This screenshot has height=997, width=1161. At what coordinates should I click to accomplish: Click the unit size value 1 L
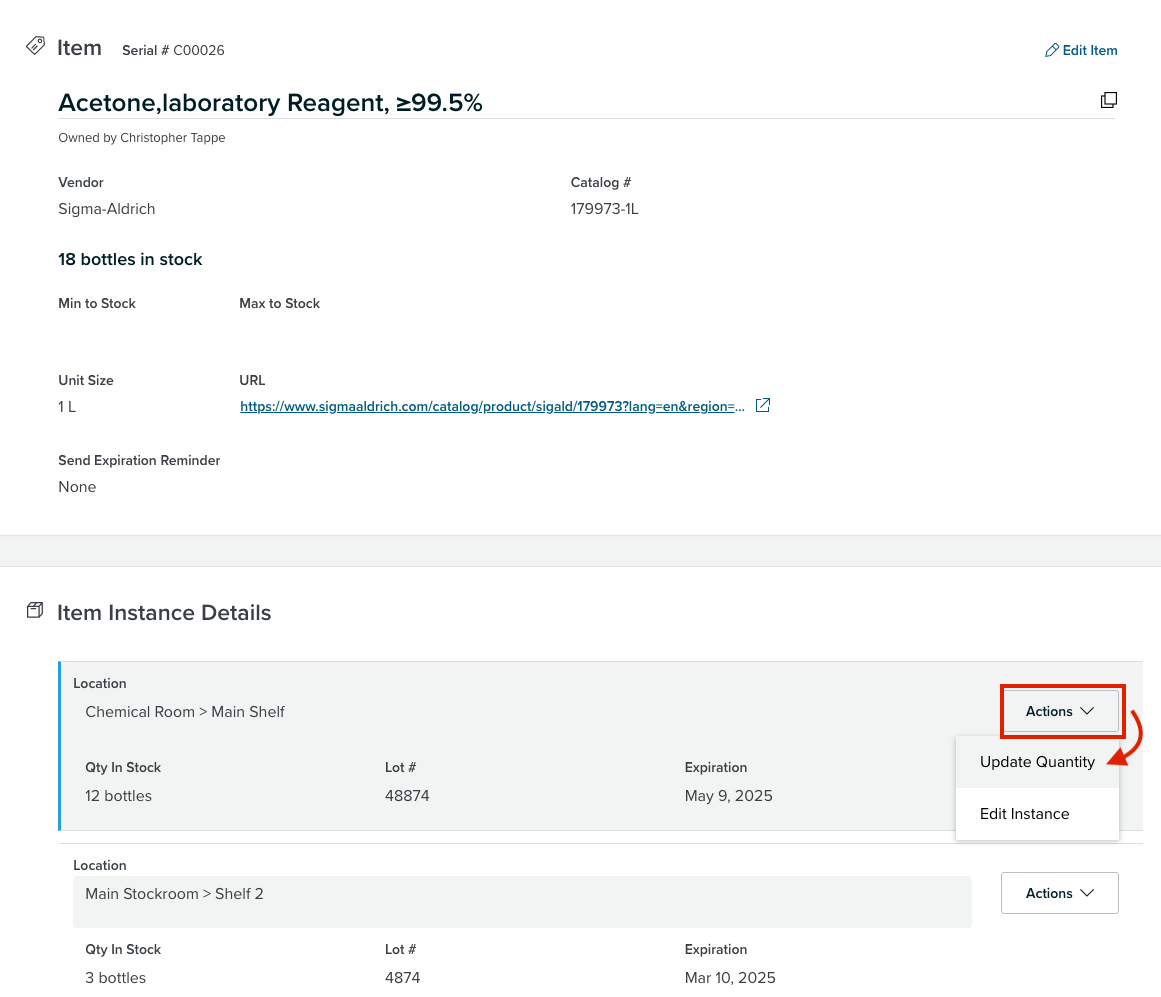click(x=67, y=407)
